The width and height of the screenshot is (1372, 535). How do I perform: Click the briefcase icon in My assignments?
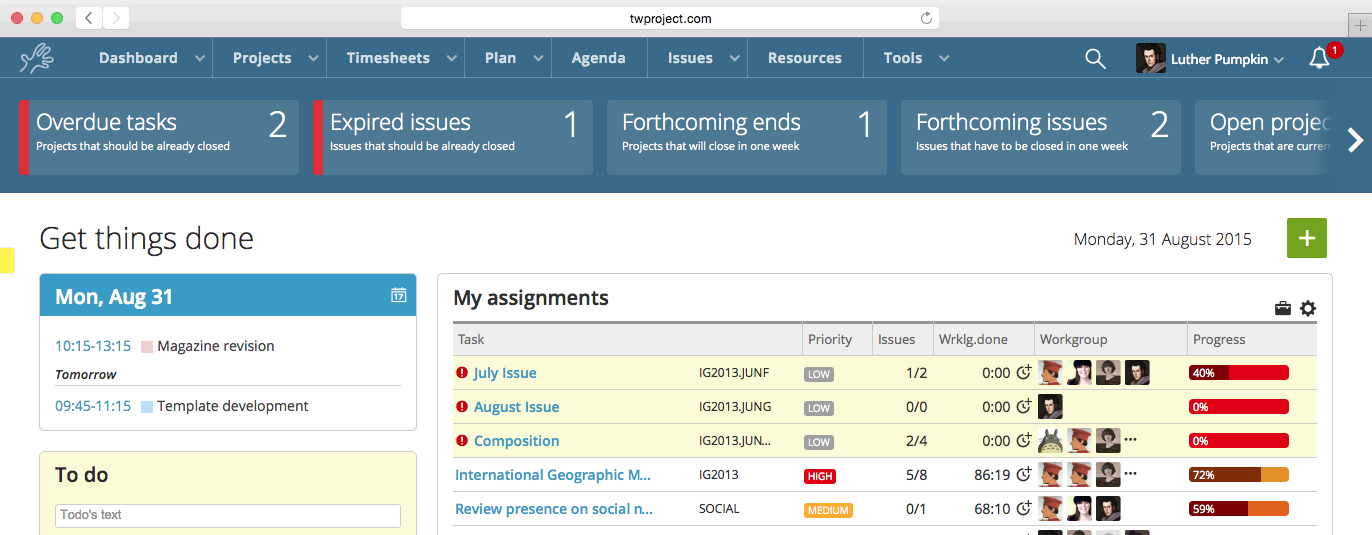(x=1283, y=309)
